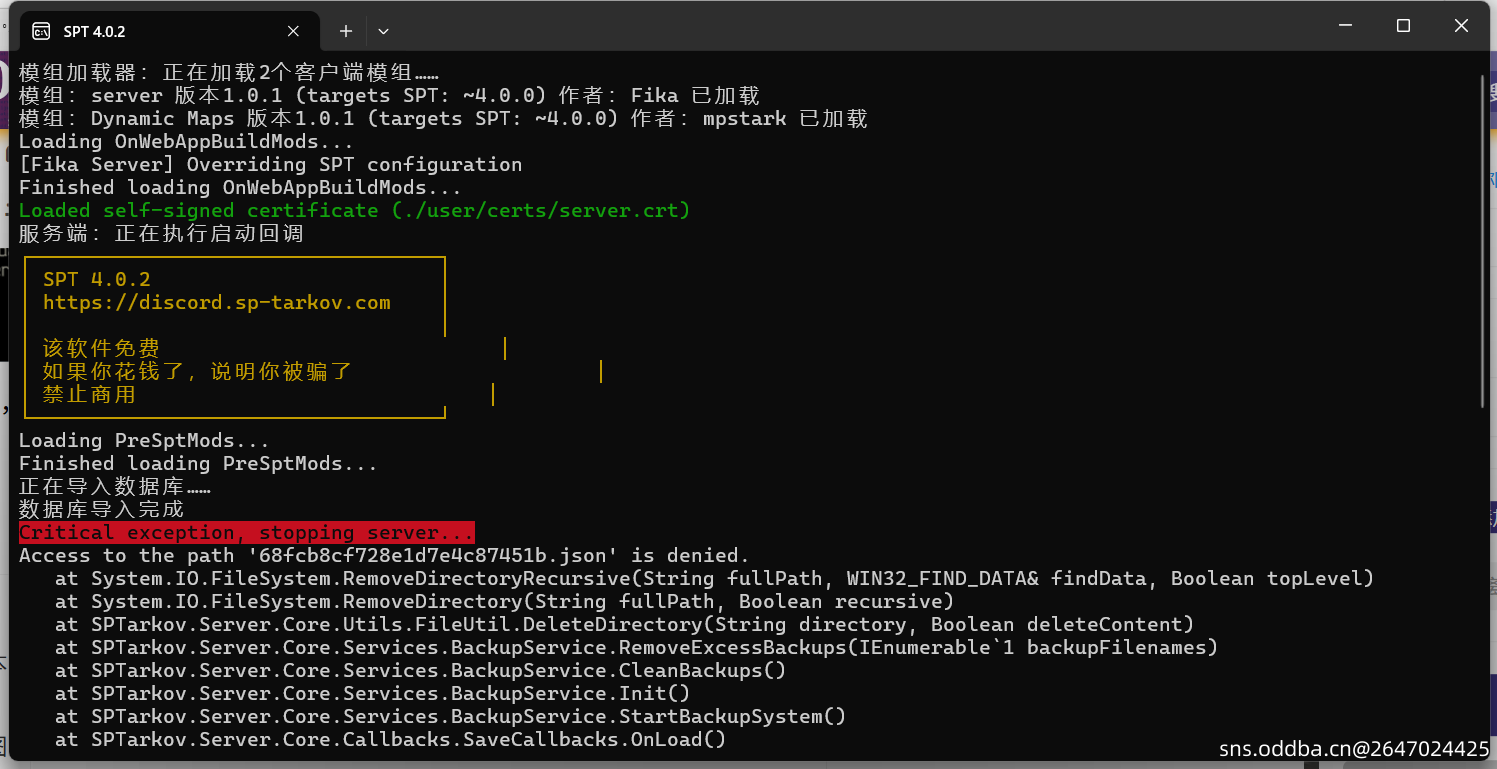Expand the terminal profiles dropdown chevron
This screenshot has width=1497, height=769.
[383, 31]
